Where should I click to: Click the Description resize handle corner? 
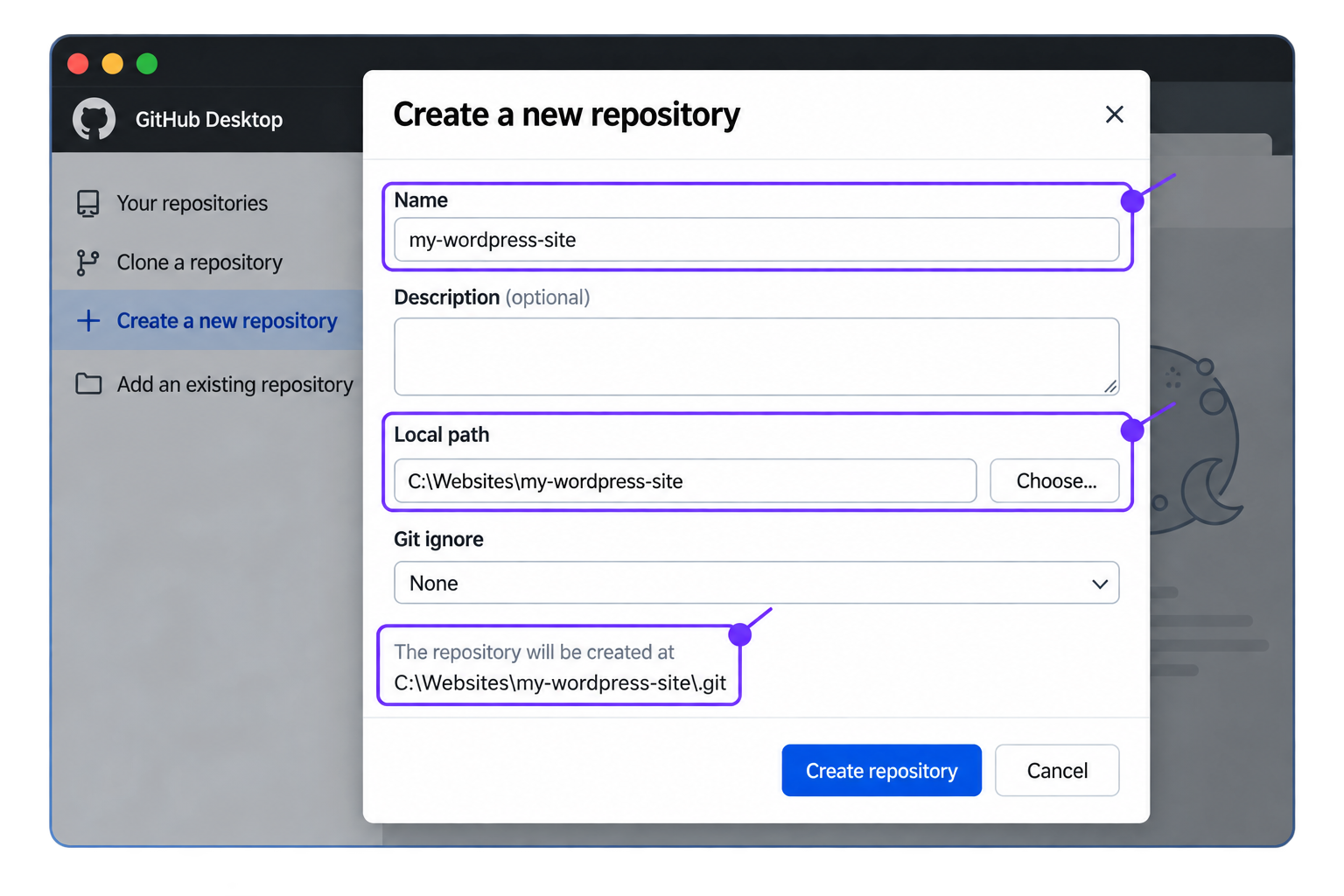click(1109, 386)
